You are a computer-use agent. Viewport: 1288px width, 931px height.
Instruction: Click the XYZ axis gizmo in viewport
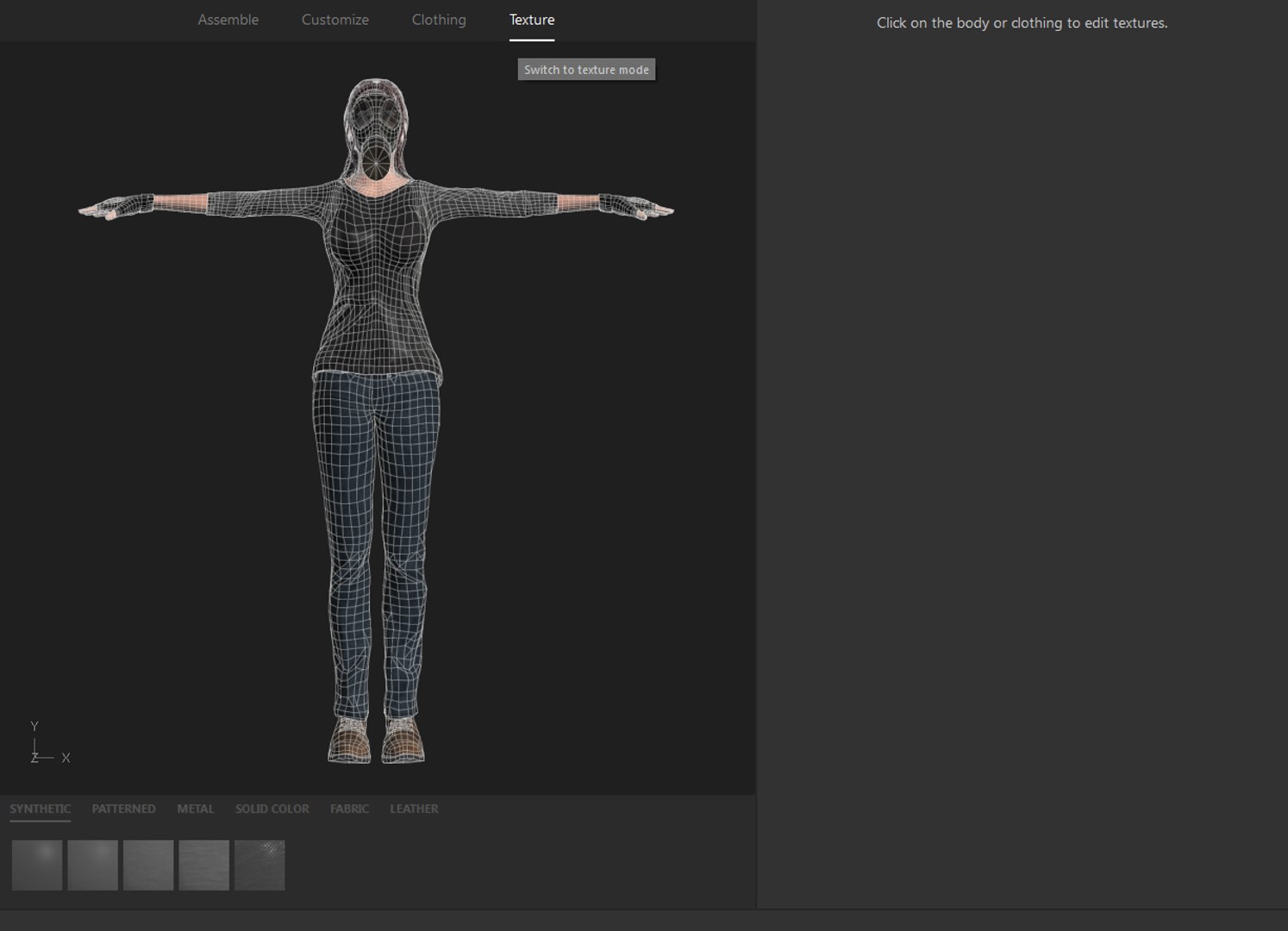pos(50,743)
